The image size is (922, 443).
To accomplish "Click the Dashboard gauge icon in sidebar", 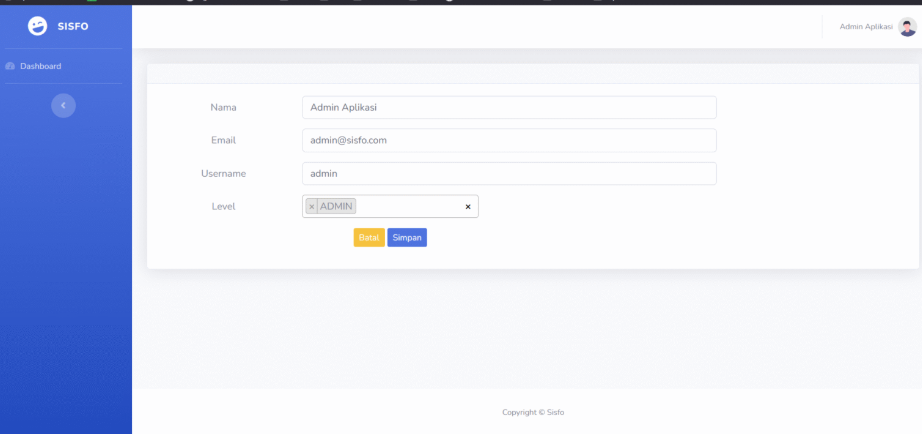I will pyautogui.click(x=10, y=66).
